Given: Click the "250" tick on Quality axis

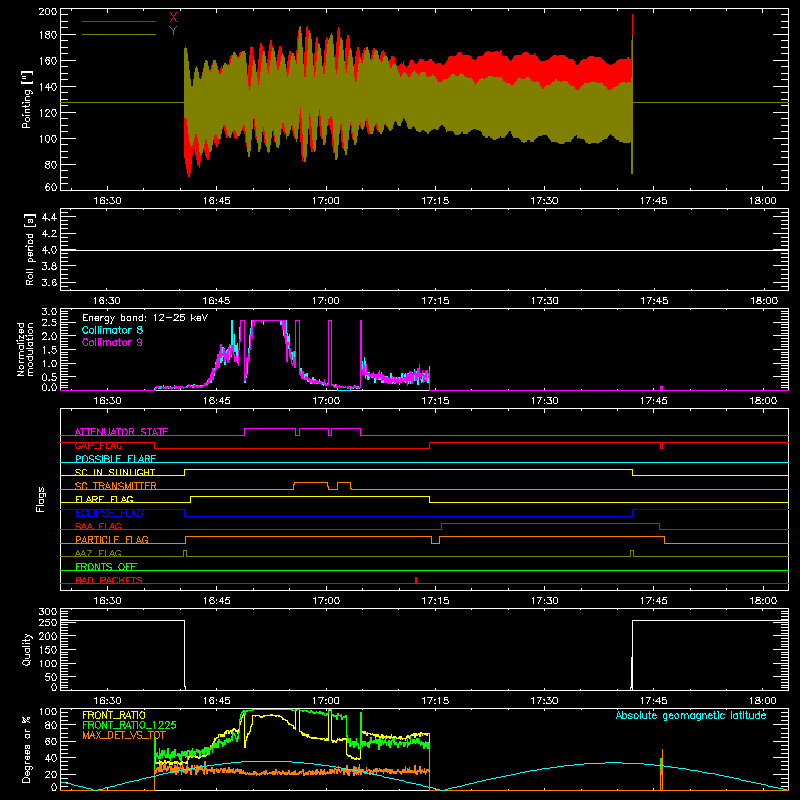Looking at the screenshot, I should (x=48, y=622).
